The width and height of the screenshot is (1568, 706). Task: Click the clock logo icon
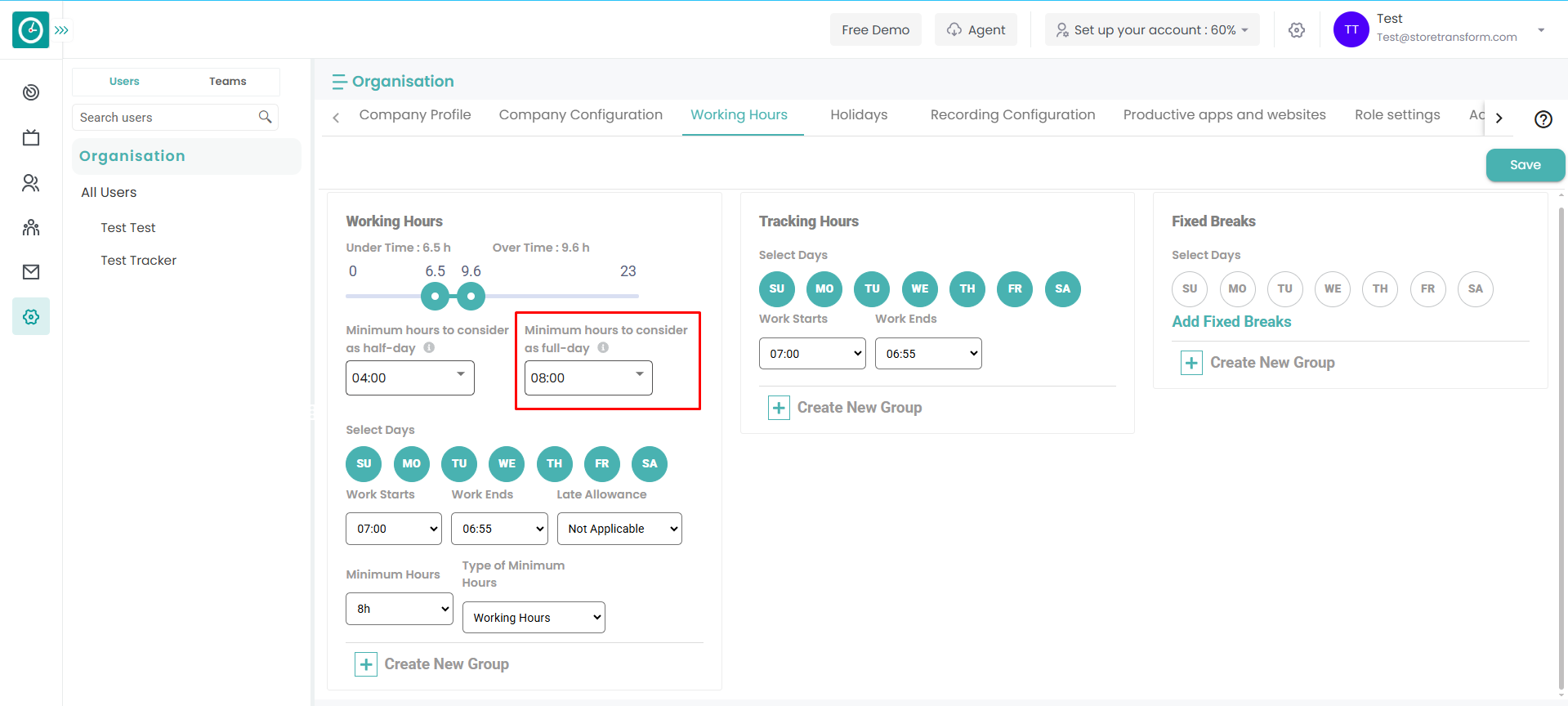[30, 30]
